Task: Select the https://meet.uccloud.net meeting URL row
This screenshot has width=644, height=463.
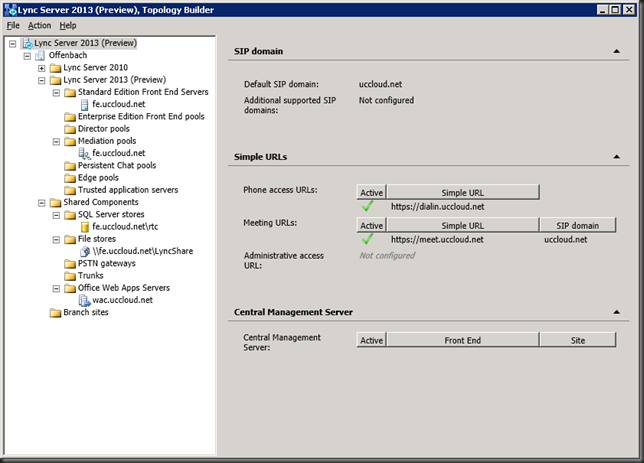Action: click(x=486, y=240)
